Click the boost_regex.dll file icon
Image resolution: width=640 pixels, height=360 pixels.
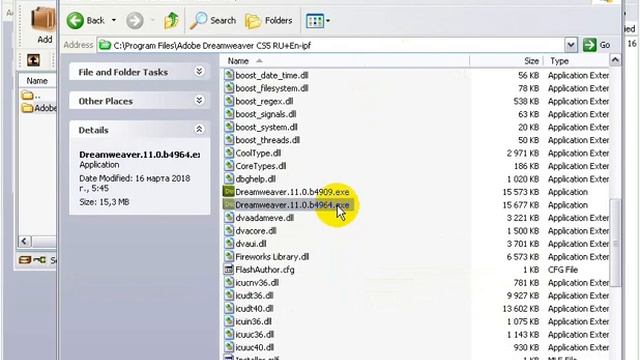tap(229, 101)
